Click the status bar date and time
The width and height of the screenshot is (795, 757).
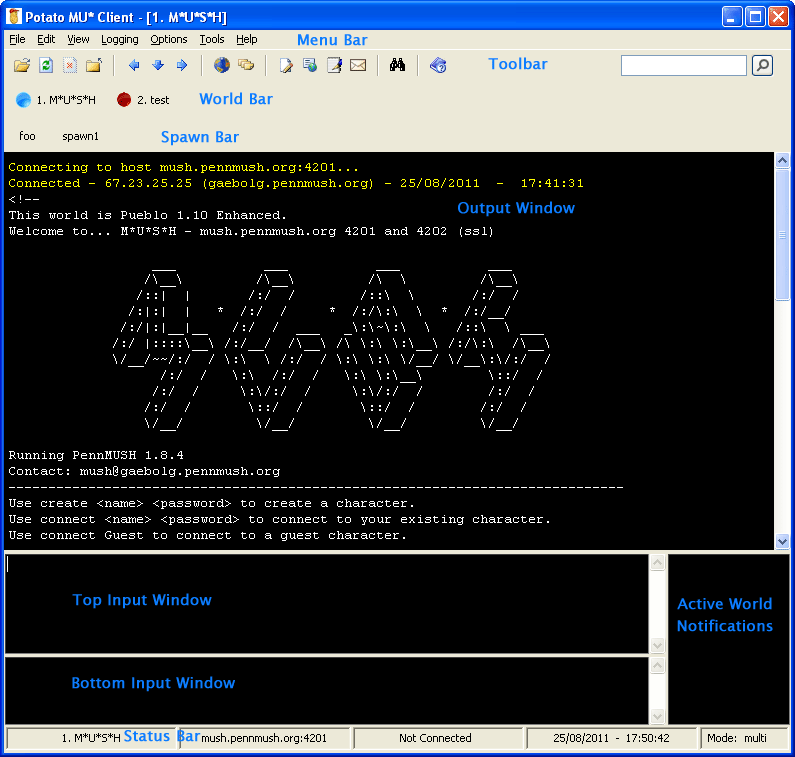(611, 738)
